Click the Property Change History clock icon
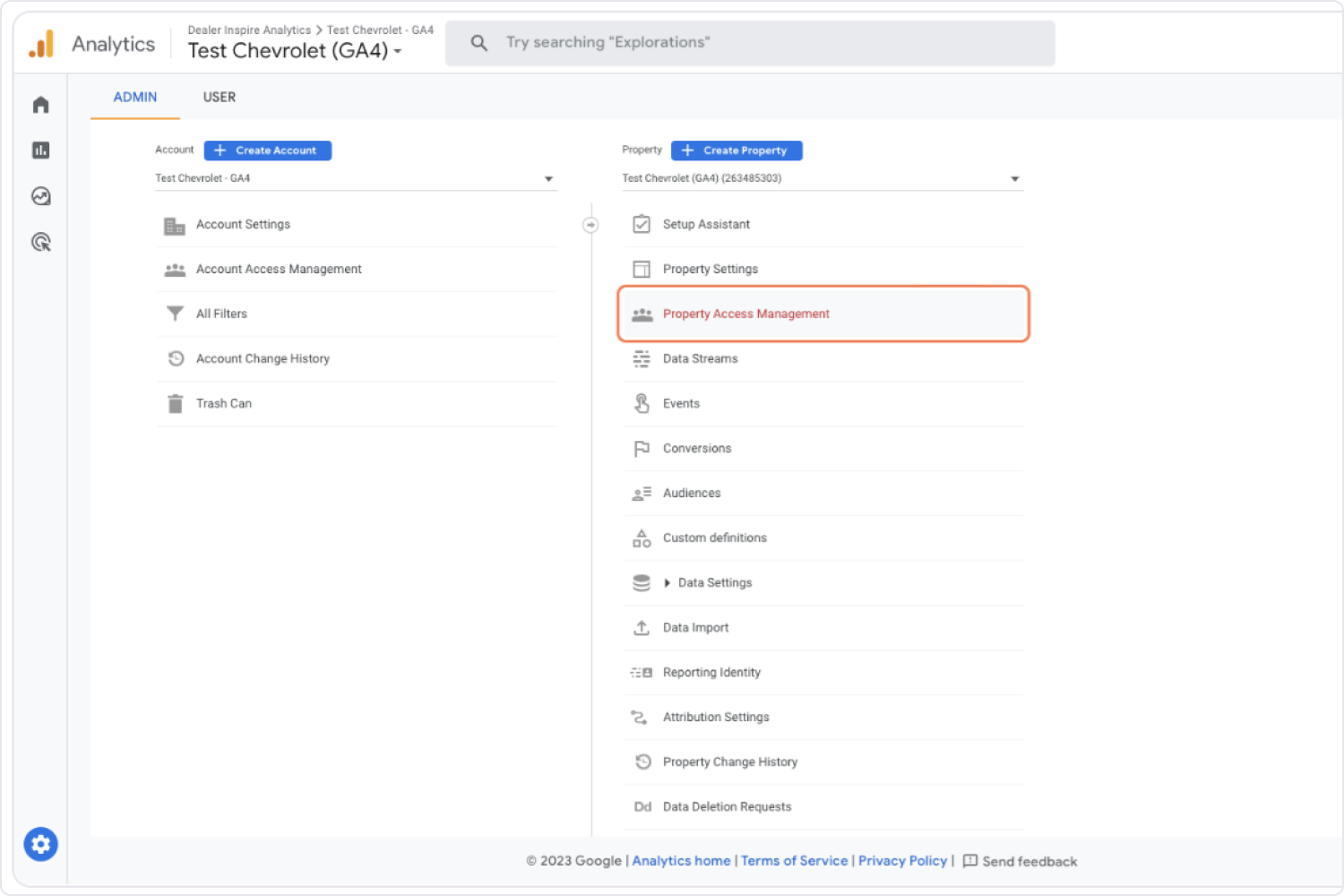Viewport: 1344px width, 896px height. 643,762
